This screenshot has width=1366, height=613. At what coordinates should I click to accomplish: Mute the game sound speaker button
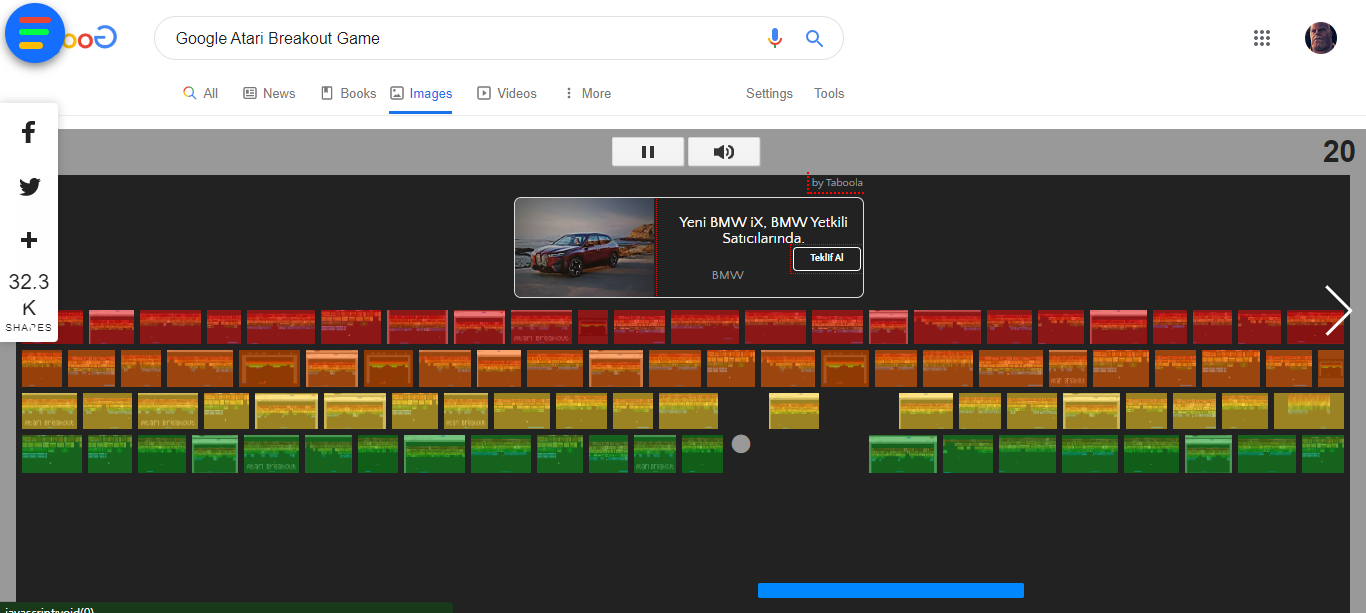(724, 151)
